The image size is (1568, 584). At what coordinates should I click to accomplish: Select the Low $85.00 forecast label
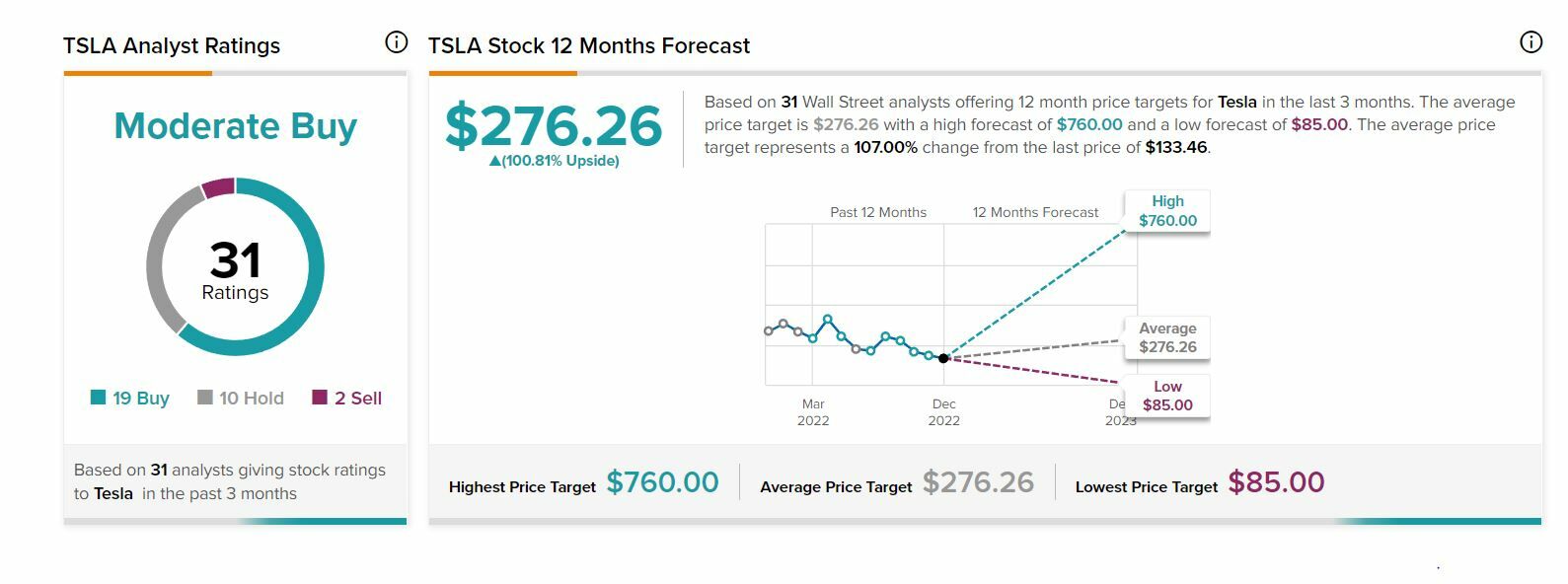[x=1167, y=396]
